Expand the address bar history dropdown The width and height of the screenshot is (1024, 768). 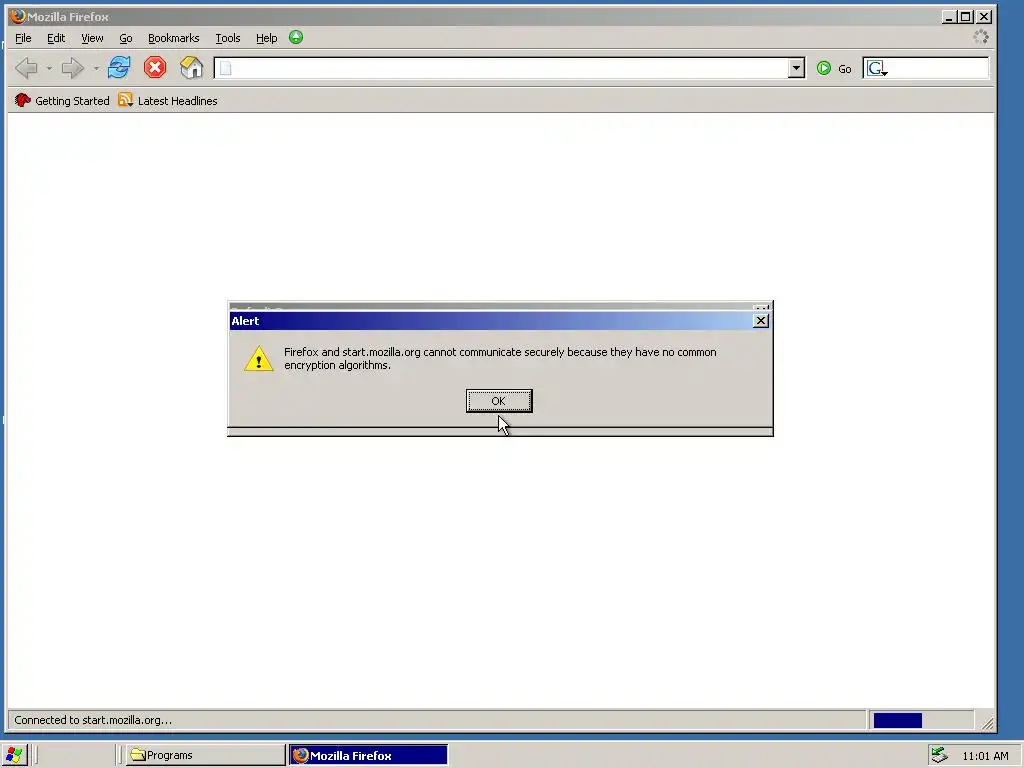point(796,68)
